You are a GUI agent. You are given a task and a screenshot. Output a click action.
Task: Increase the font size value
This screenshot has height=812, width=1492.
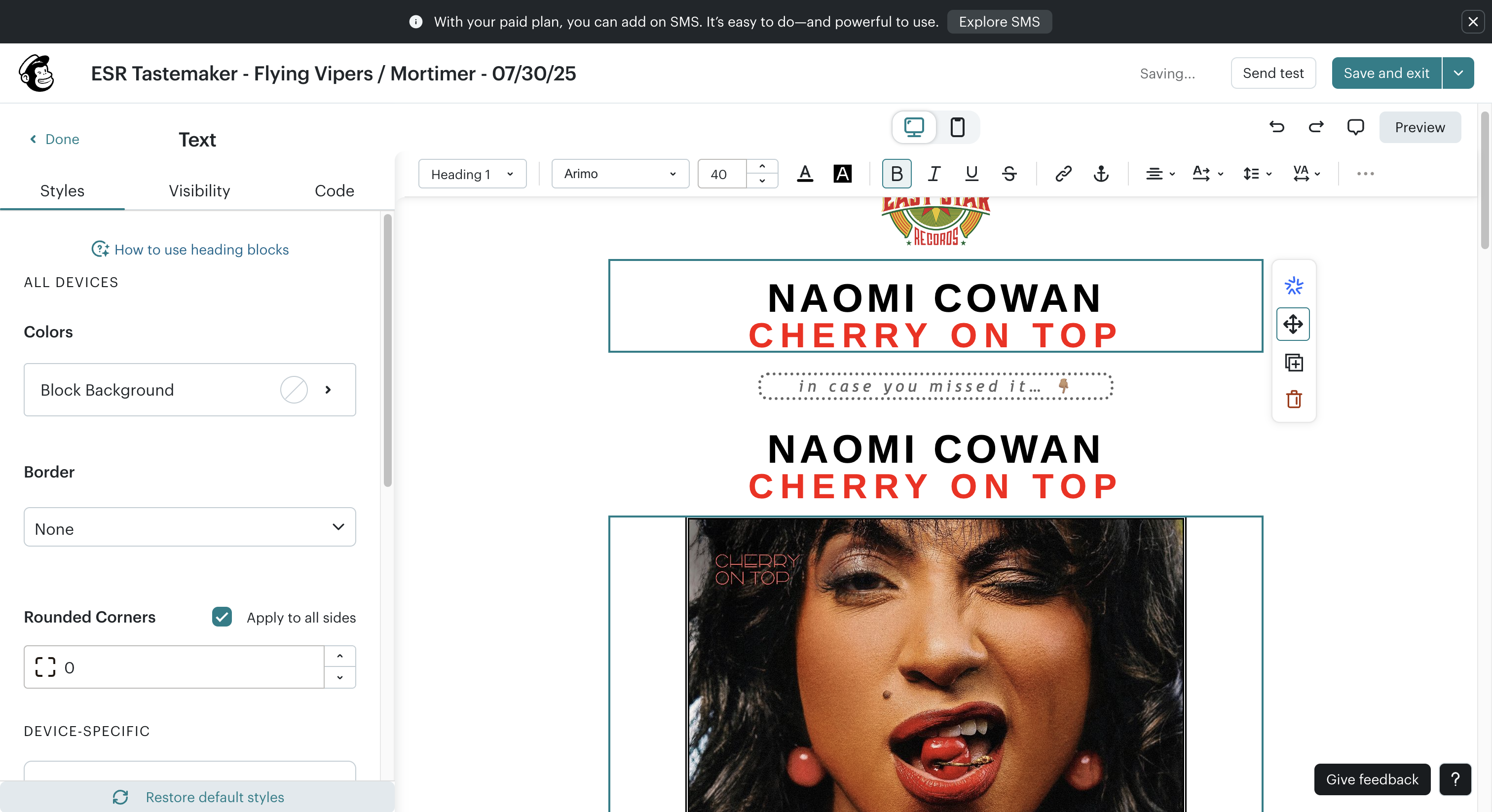pos(762,167)
